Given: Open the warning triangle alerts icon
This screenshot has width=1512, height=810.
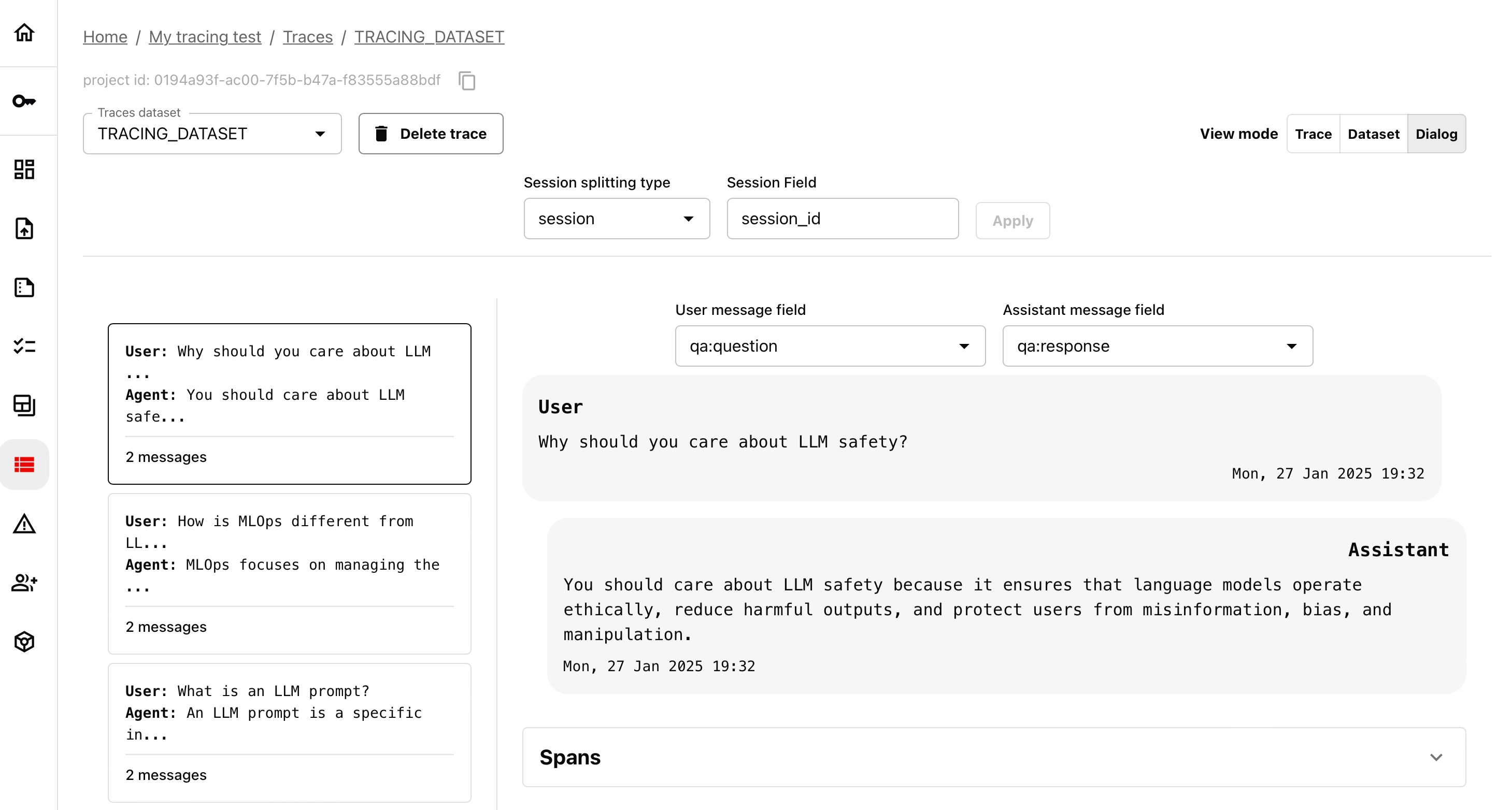Looking at the screenshot, I should pyautogui.click(x=24, y=524).
